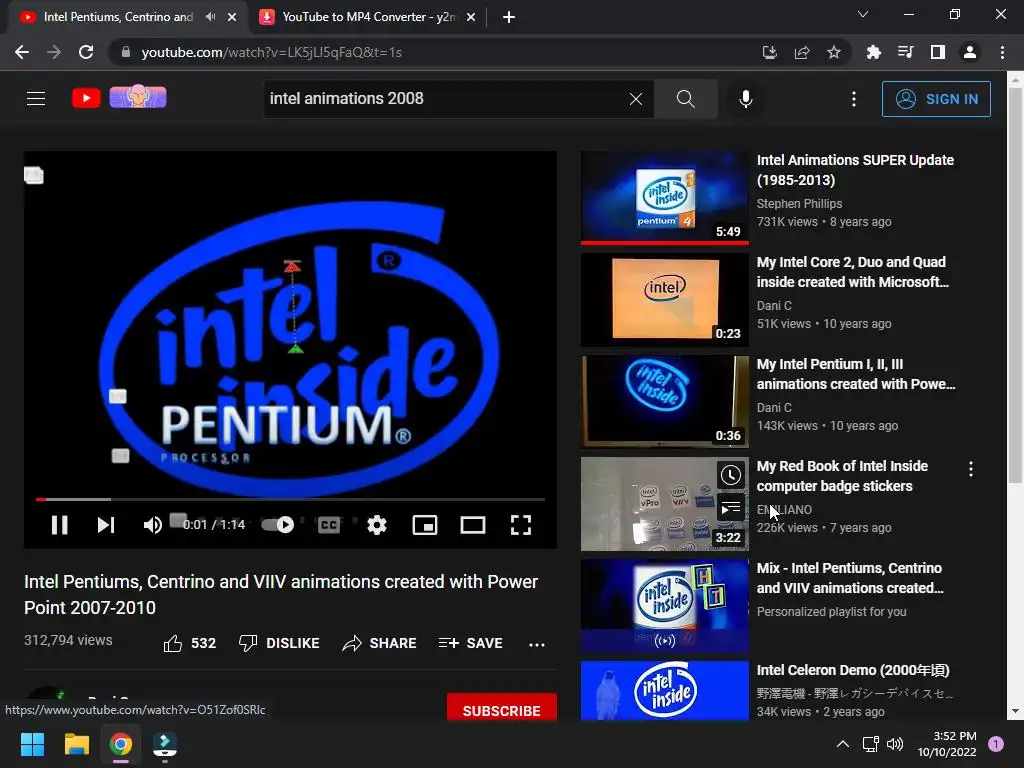Focus the address bar URL
1024x768 pixels.
272,52
